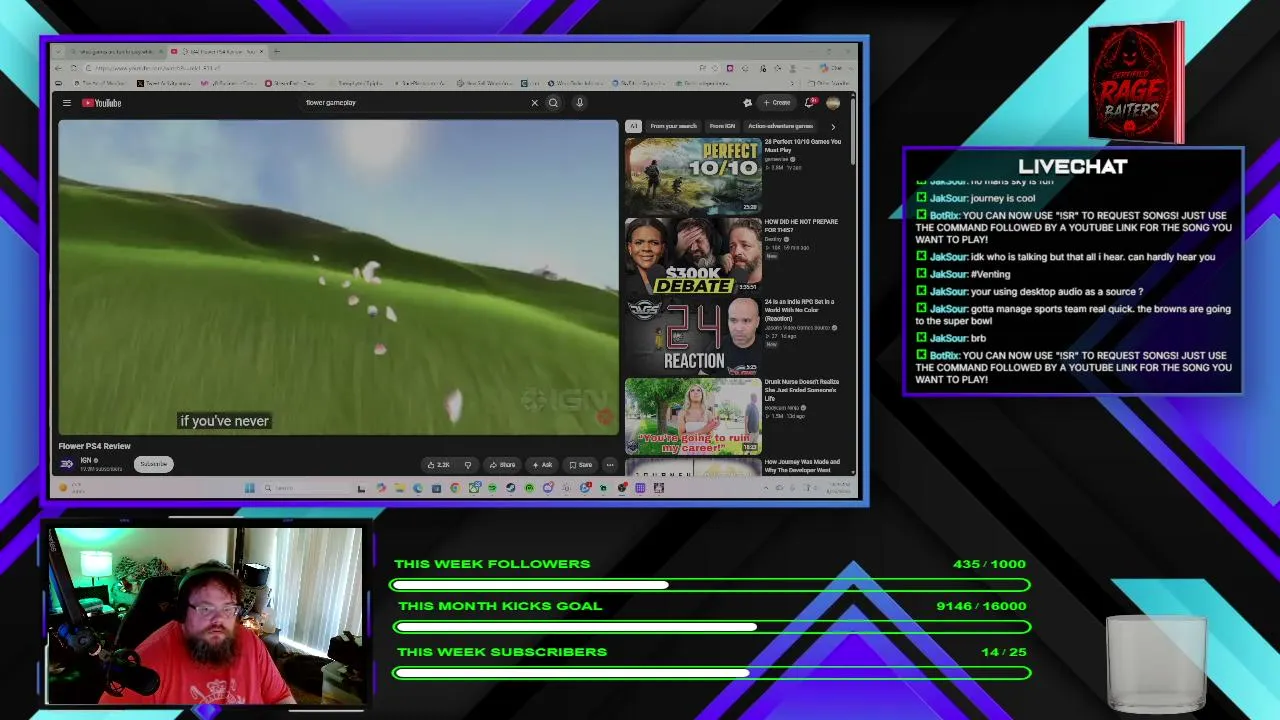Open 'Drunk Nurse Doesn't Realize' title link
Viewport: 1280px width, 720px height.
click(x=801, y=390)
